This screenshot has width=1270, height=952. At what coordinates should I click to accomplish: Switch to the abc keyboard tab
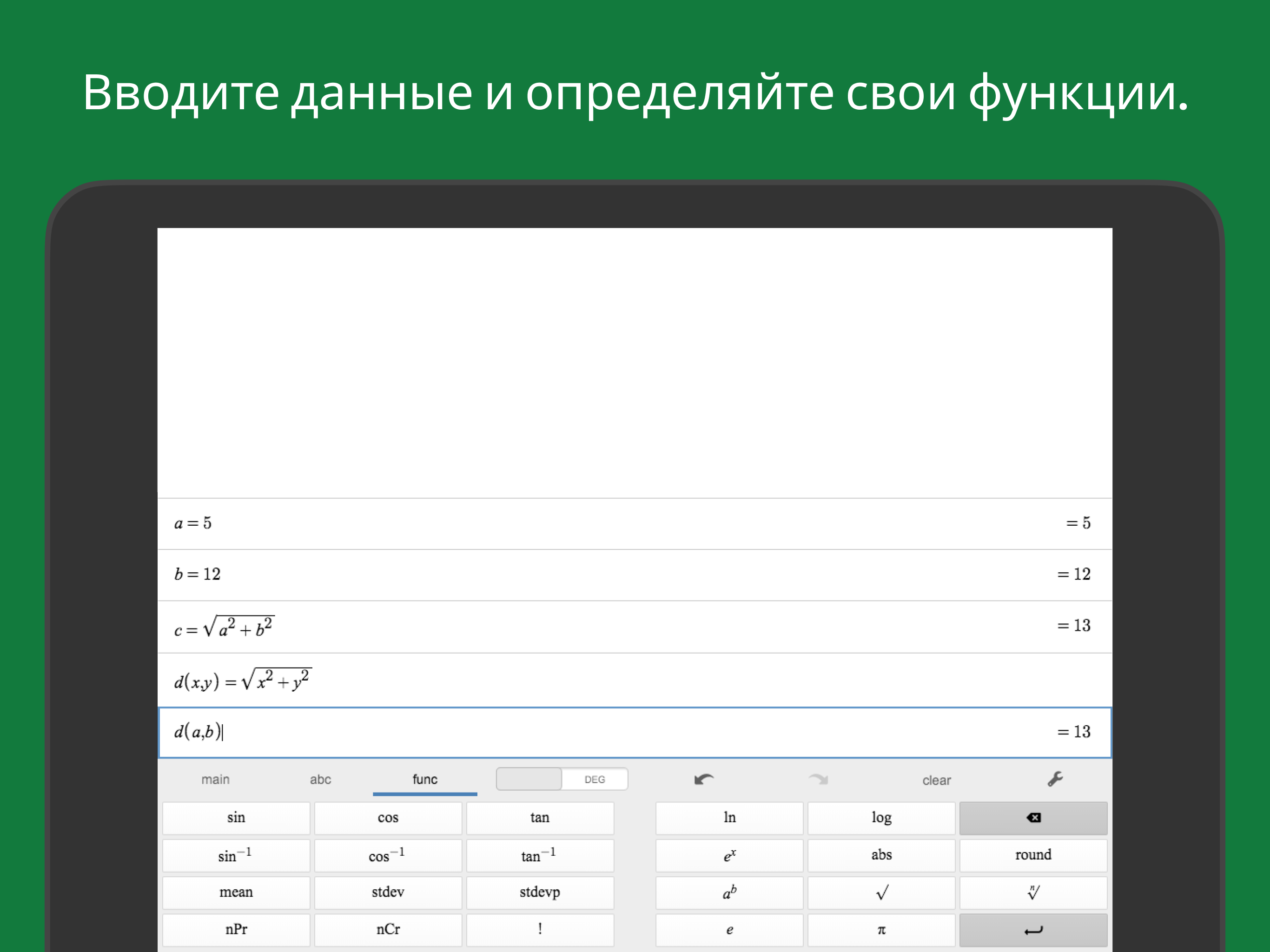click(320, 779)
